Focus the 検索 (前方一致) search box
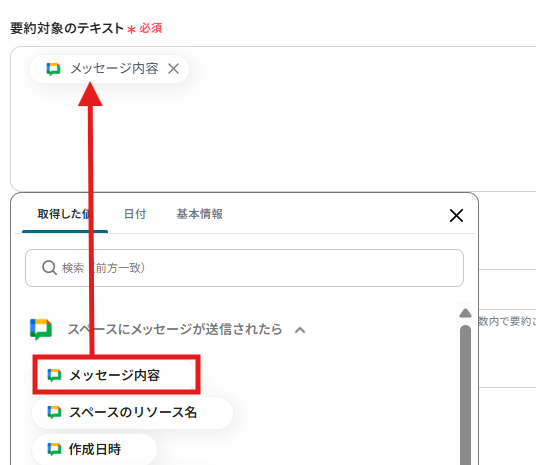Image resolution: width=536 pixels, height=465 pixels. click(x=244, y=268)
